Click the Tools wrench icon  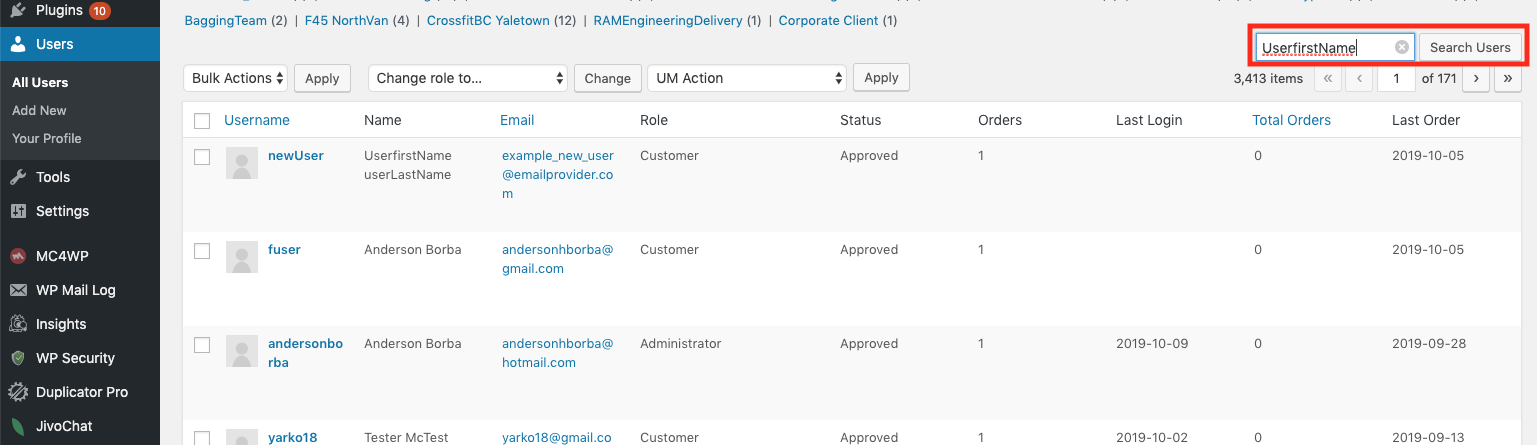tap(18, 177)
